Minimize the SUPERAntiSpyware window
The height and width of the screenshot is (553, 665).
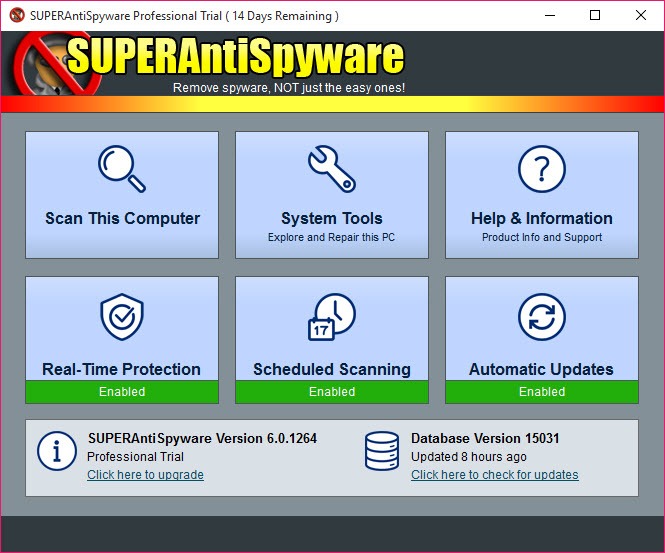click(550, 16)
